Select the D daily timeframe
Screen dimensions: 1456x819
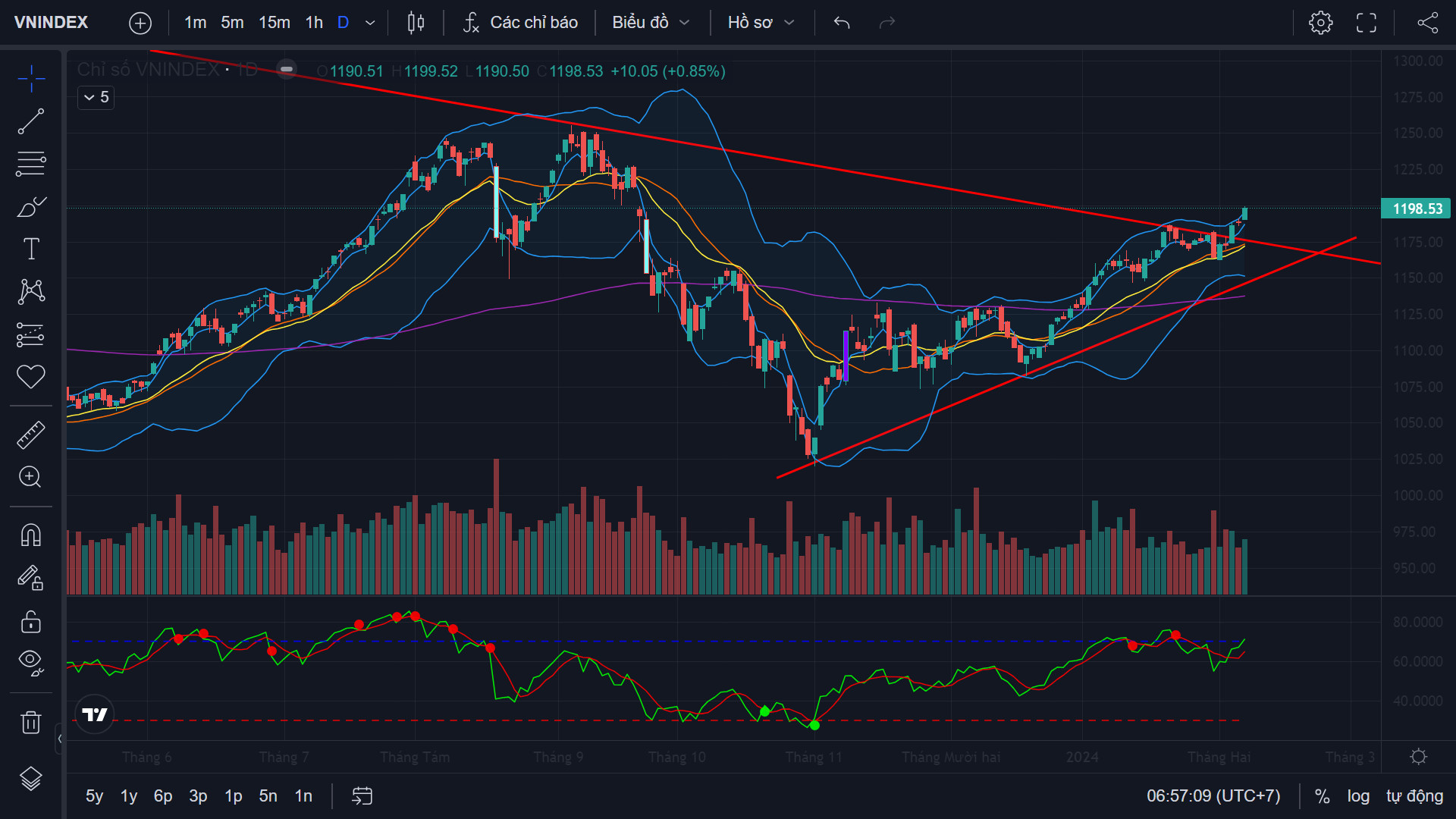pos(344,23)
